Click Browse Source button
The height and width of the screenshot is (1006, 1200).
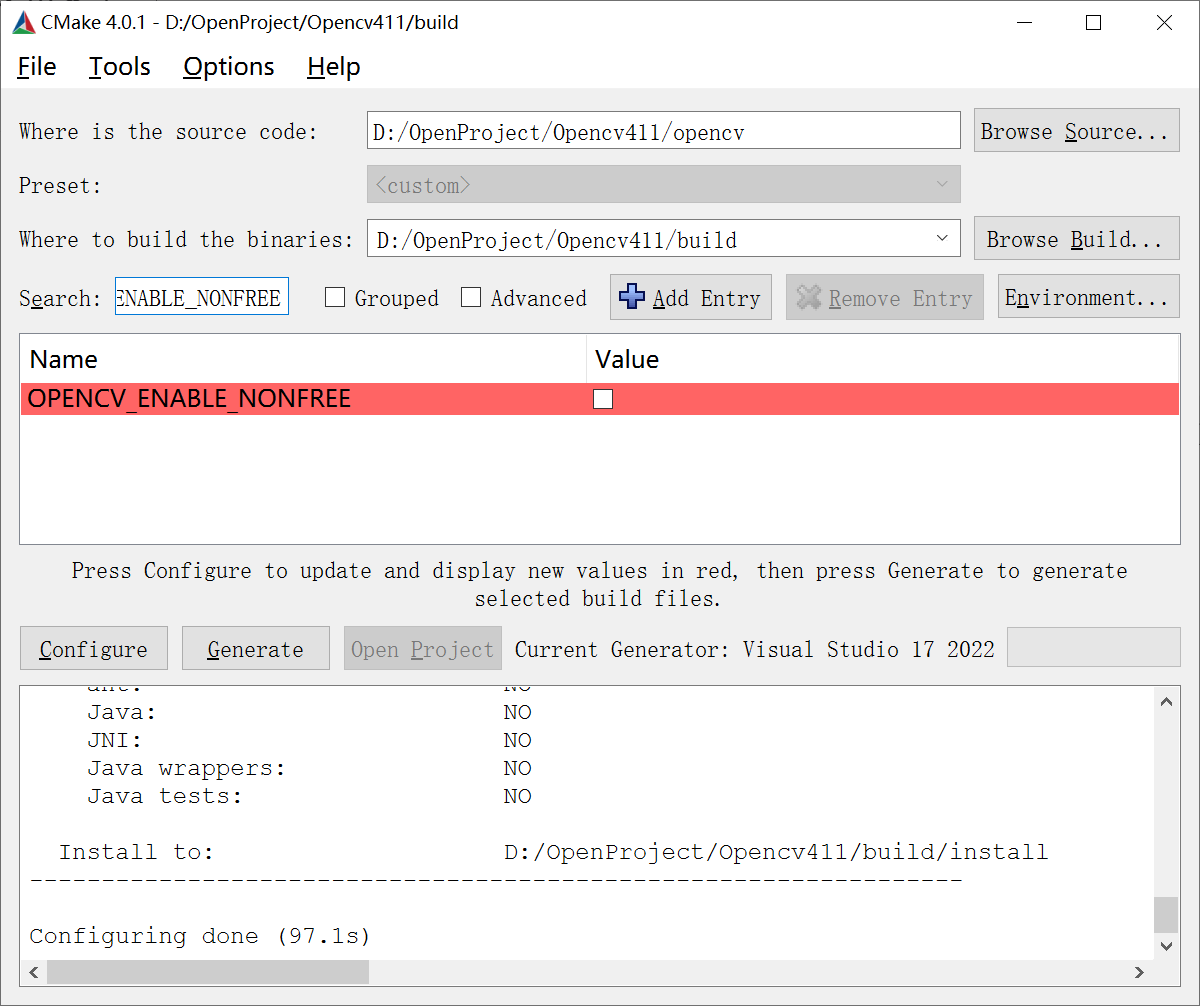(x=1076, y=130)
